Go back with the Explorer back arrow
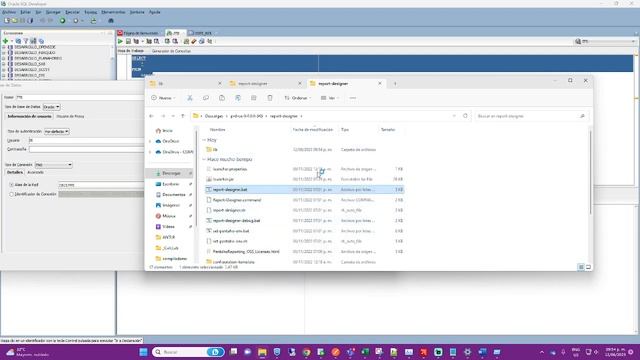640x360 pixels. point(151,116)
